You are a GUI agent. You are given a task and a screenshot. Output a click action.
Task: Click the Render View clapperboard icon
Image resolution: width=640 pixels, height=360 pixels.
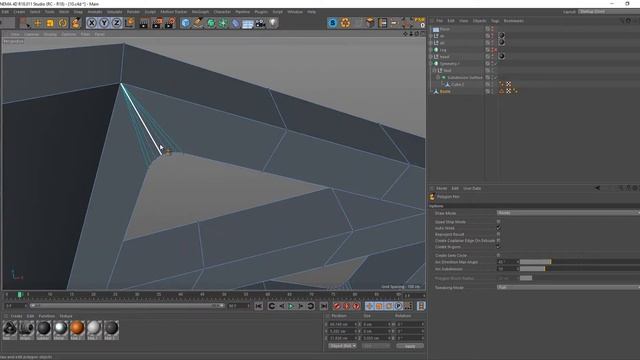click(144, 23)
